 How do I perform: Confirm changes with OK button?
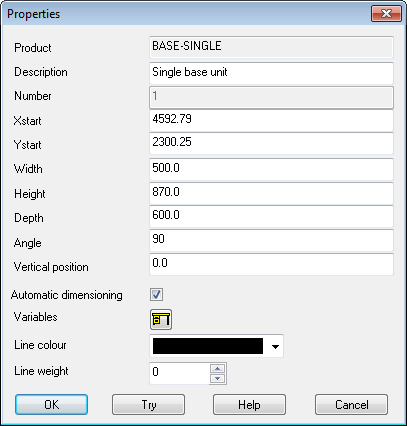51,405
